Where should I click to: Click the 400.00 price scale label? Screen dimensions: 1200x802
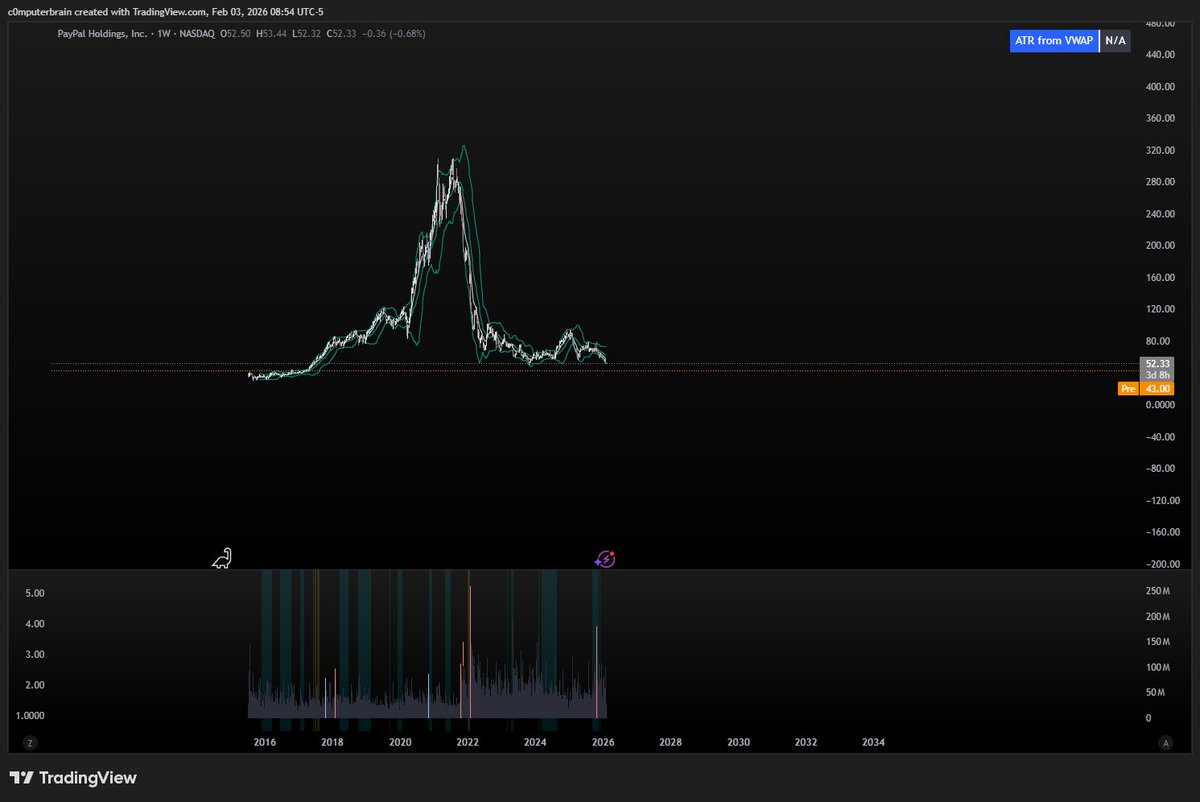1161,87
